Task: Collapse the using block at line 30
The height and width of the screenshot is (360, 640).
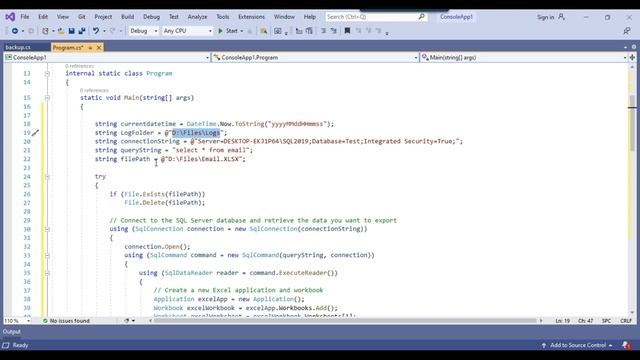Action: pyautogui.click(x=47, y=229)
